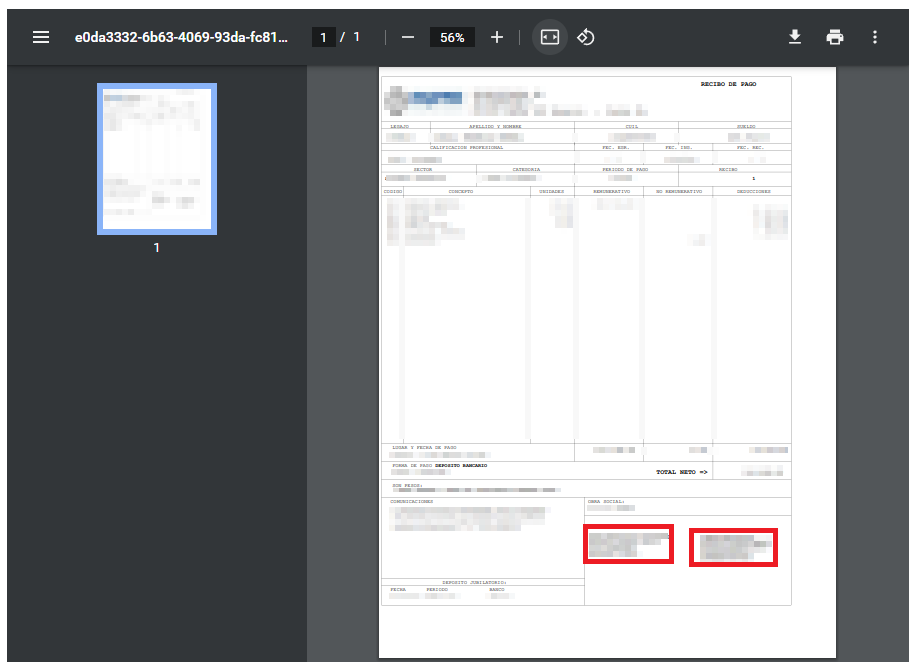Rotate the document counterclockwise
911x668 pixels.
click(587, 37)
